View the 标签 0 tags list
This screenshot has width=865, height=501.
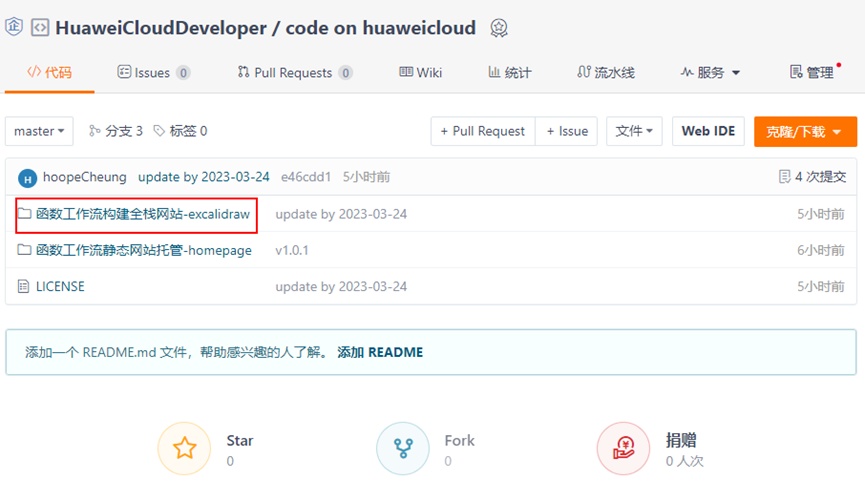tap(180, 131)
